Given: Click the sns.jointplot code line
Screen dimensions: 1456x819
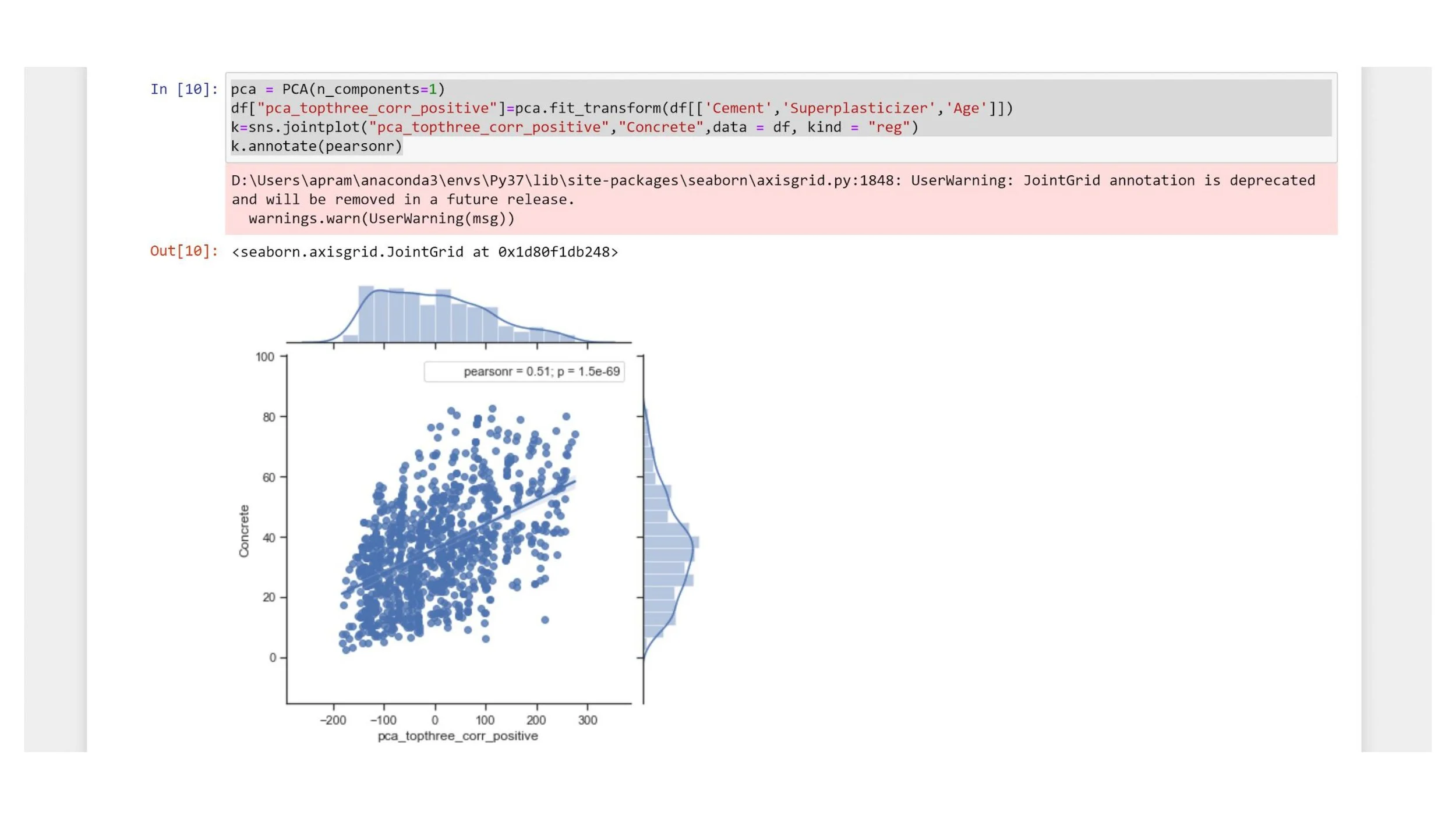Looking at the screenshot, I should coord(574,127).
